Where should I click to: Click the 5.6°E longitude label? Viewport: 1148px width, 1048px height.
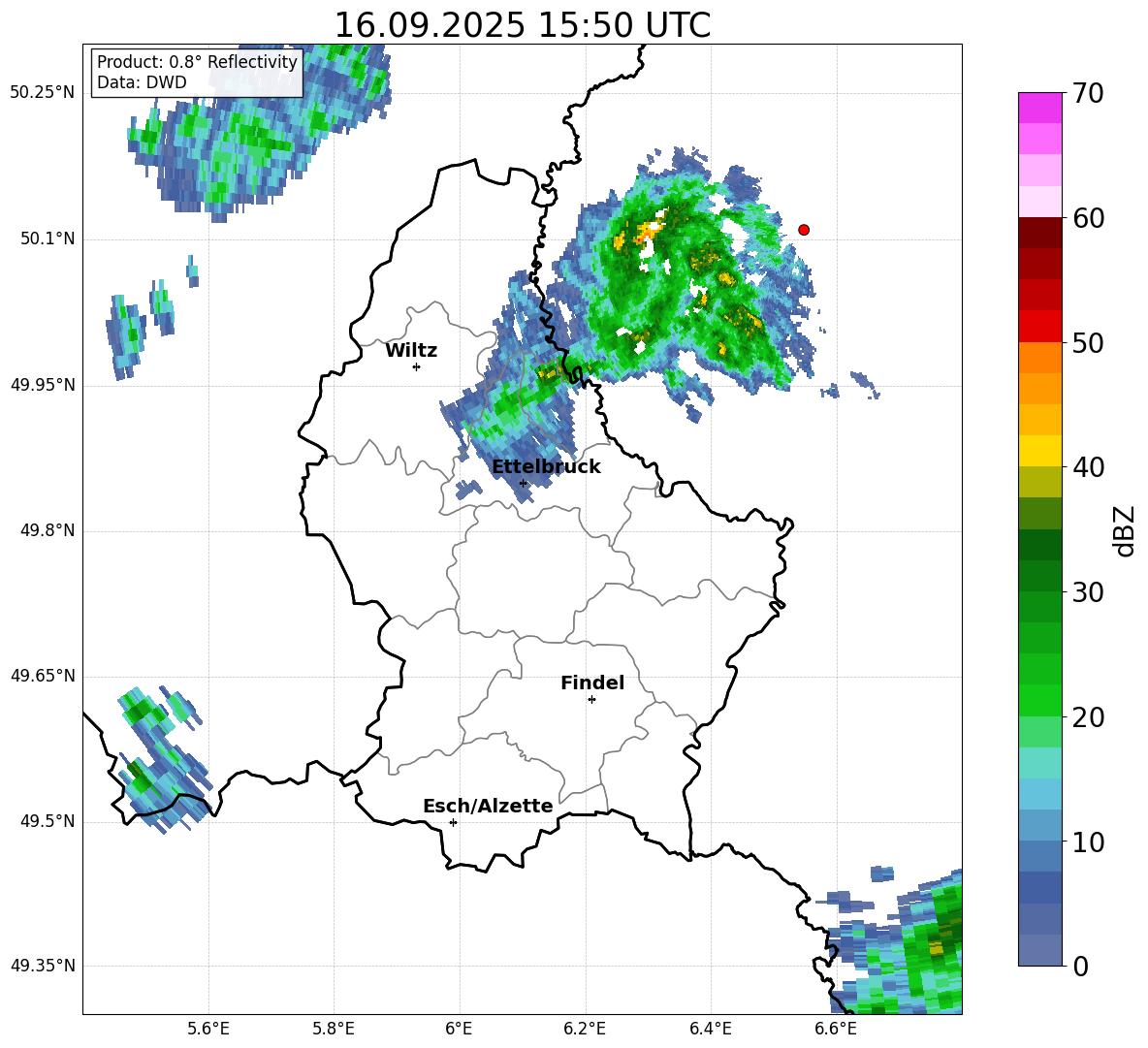[x=208, y=1029]
